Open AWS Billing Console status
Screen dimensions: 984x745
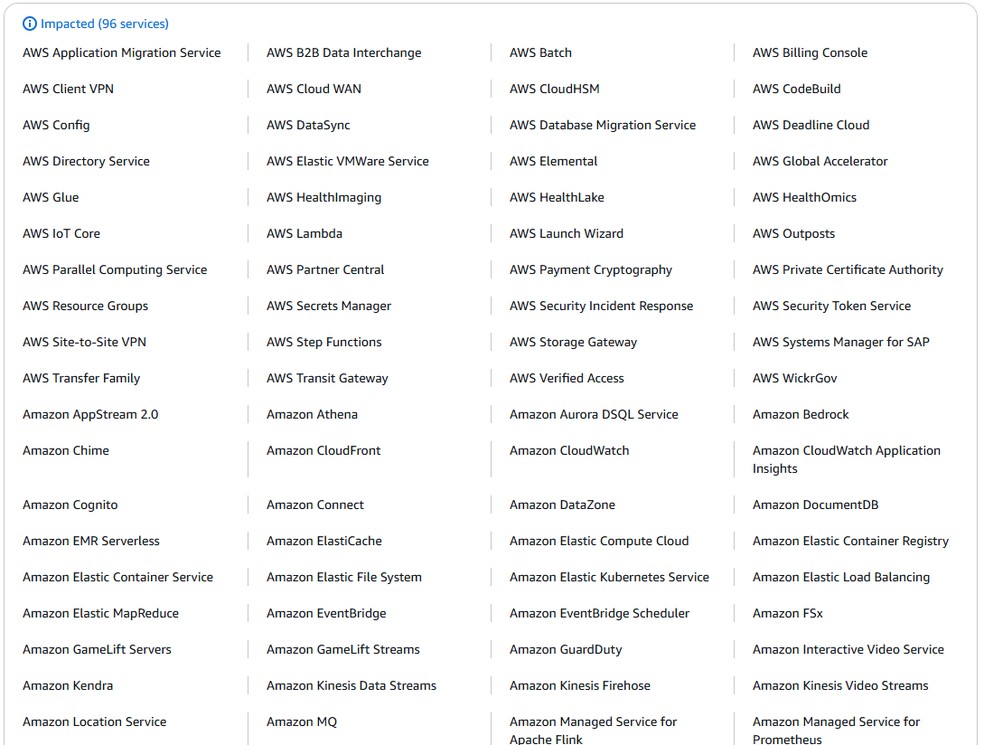[809, 53]
